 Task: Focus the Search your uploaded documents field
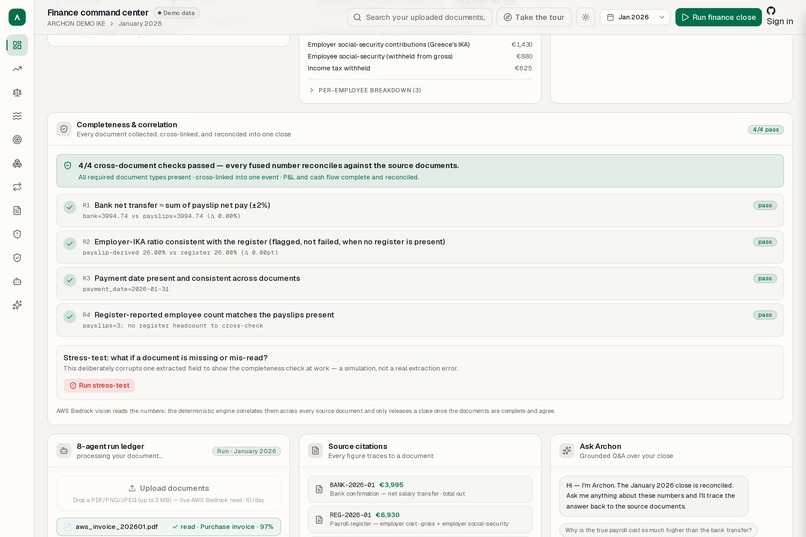coord(419,17)
